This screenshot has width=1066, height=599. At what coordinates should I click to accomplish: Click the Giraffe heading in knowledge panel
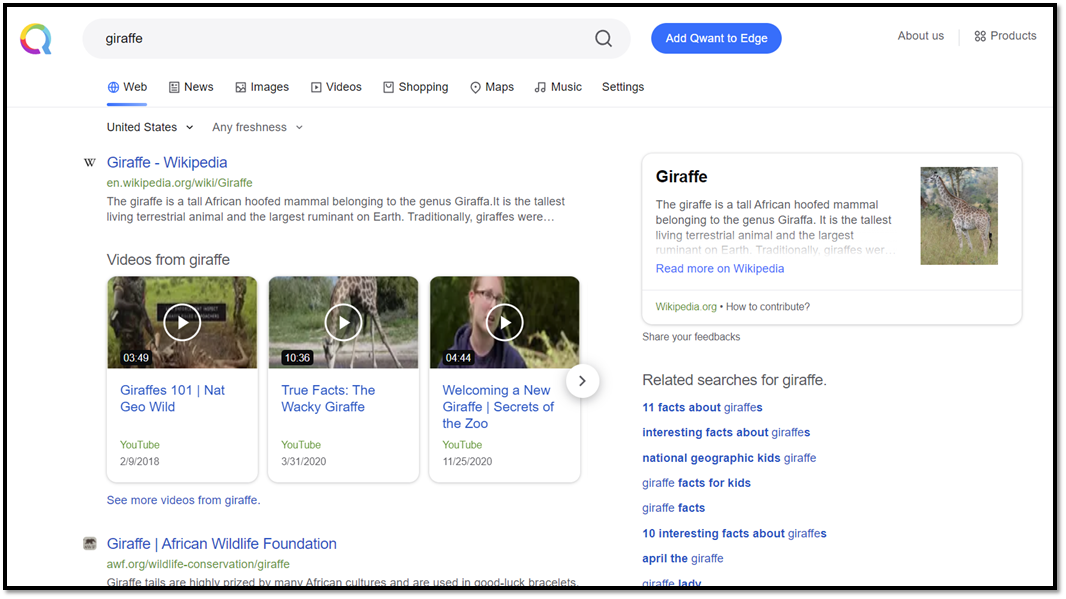point(681,177)
